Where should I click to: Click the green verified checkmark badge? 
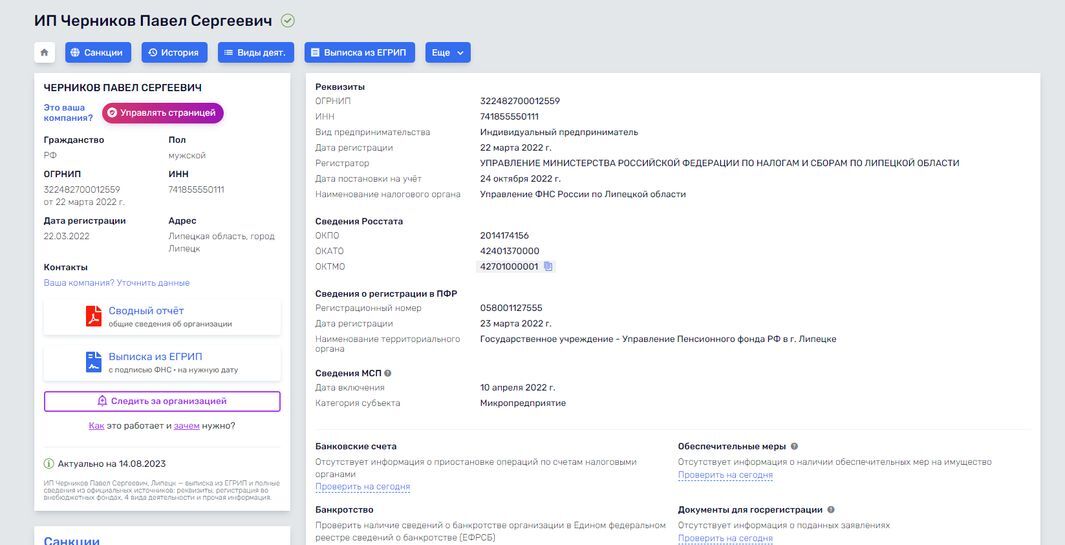click(288, 21)
